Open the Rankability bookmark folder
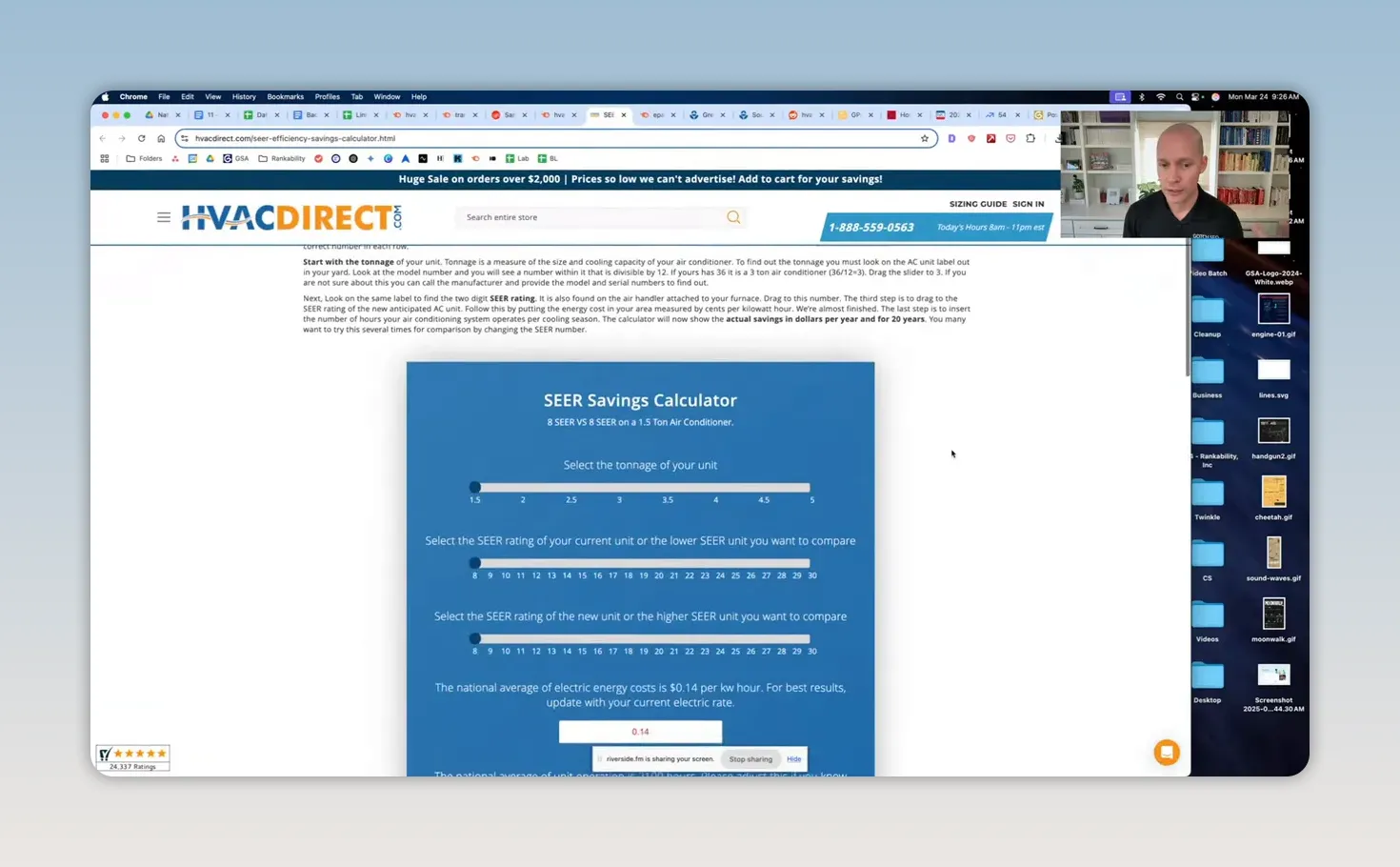The height and width of the screenshot is (867, 1400). (282, 158)
